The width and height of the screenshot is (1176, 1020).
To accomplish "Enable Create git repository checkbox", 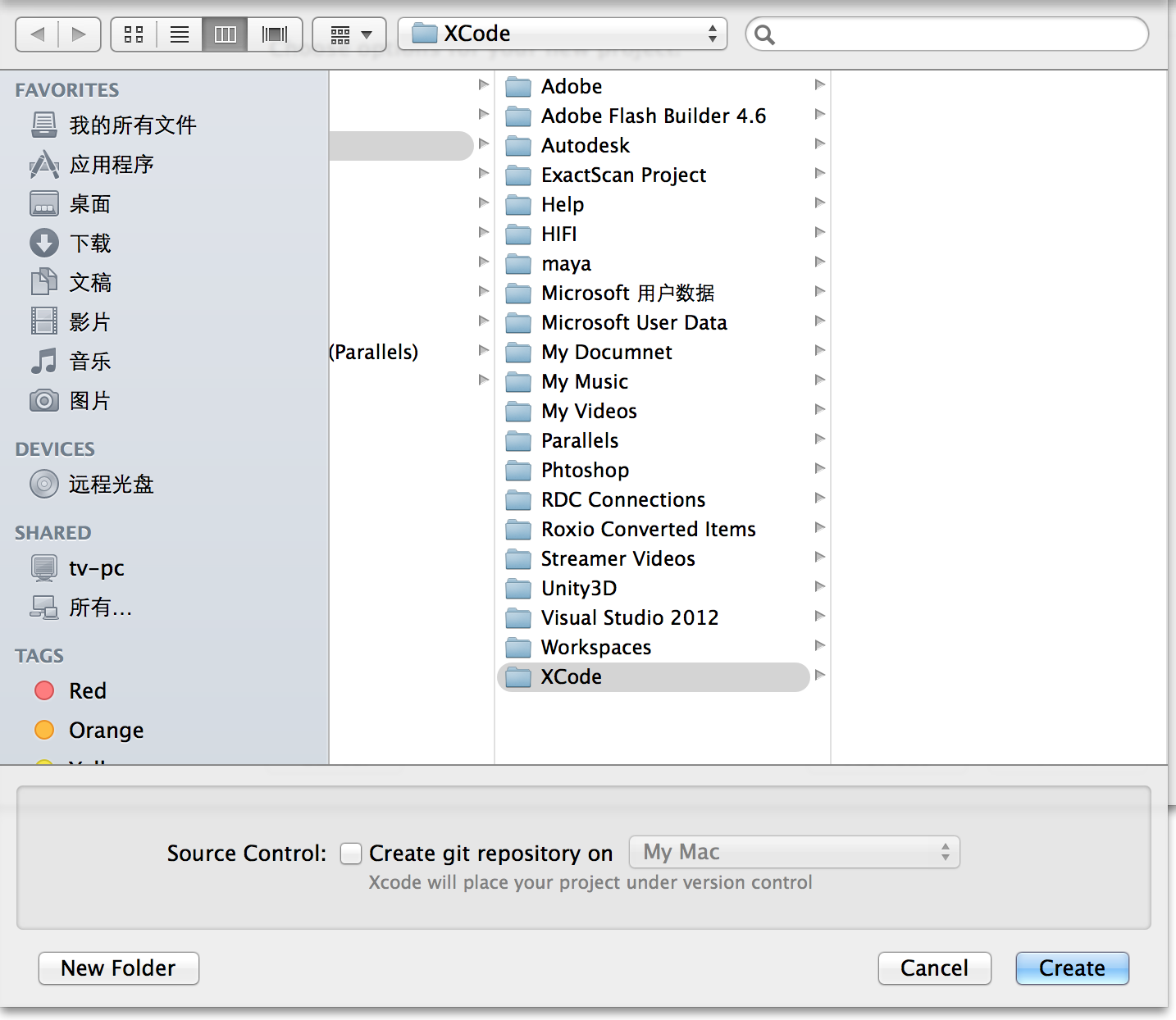I will tap(351, 854).
